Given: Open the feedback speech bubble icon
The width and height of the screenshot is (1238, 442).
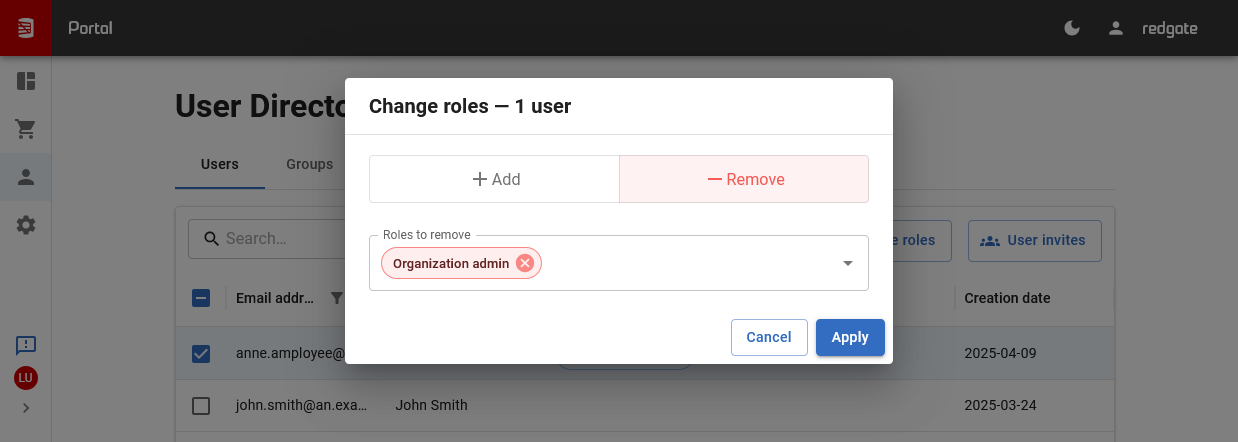Looking at the screenshot, I should 26,345.
